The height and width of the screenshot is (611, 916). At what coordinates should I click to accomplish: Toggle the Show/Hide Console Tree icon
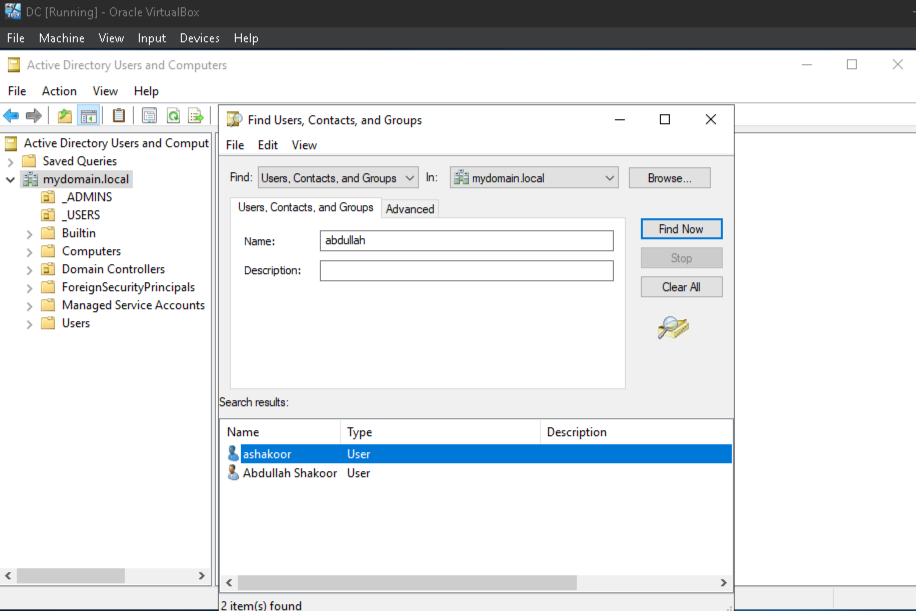point(89,116)
